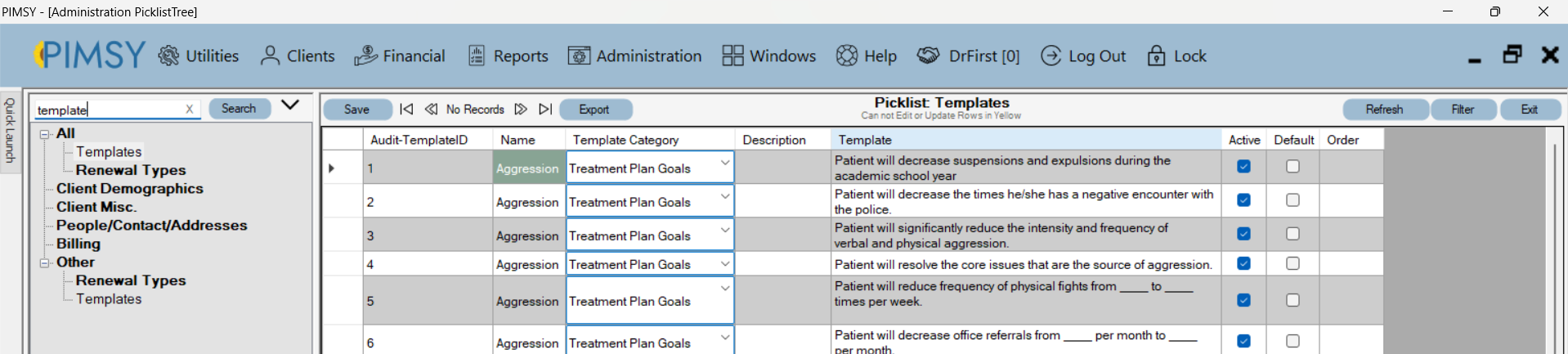
Task: Jump to first record arrow
Action: point(406,110)
